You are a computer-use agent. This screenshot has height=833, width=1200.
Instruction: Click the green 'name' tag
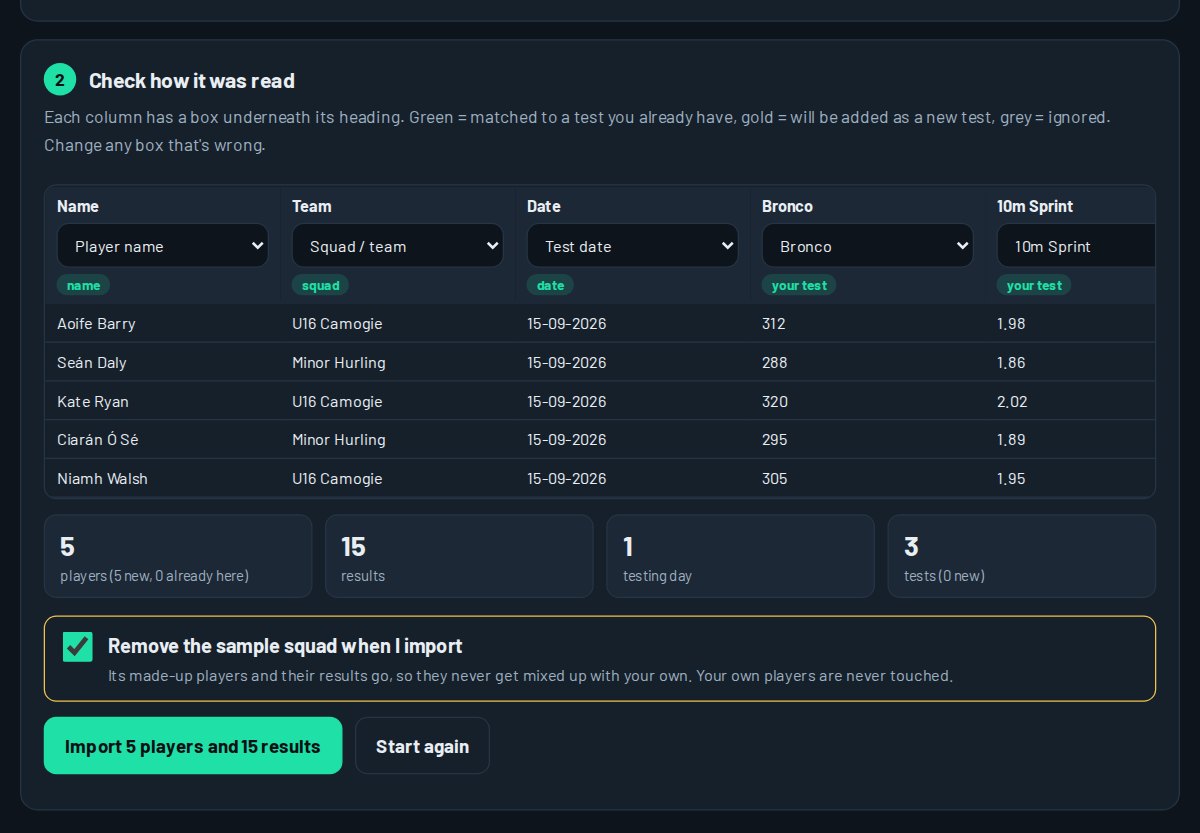83,285
